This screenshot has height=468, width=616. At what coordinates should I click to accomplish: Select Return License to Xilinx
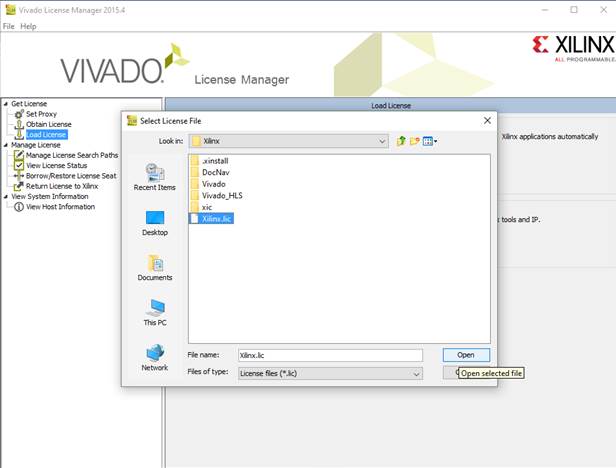62,186
